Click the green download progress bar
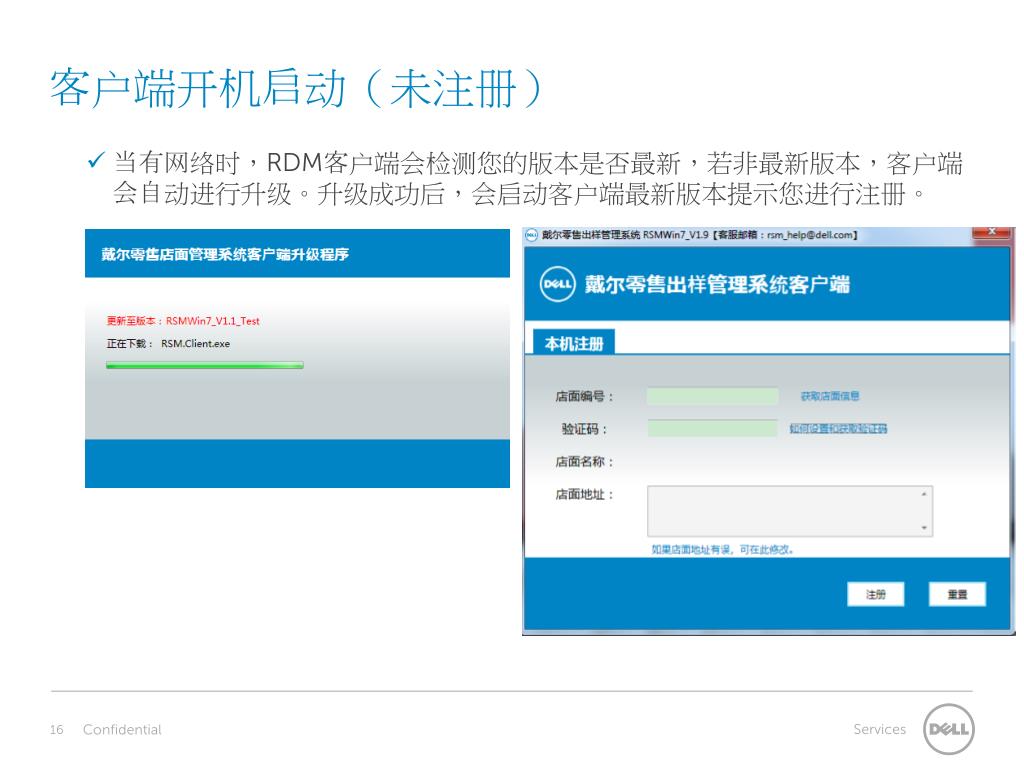Viewport: 1024px width, 768px height. (x=204, y=366)
